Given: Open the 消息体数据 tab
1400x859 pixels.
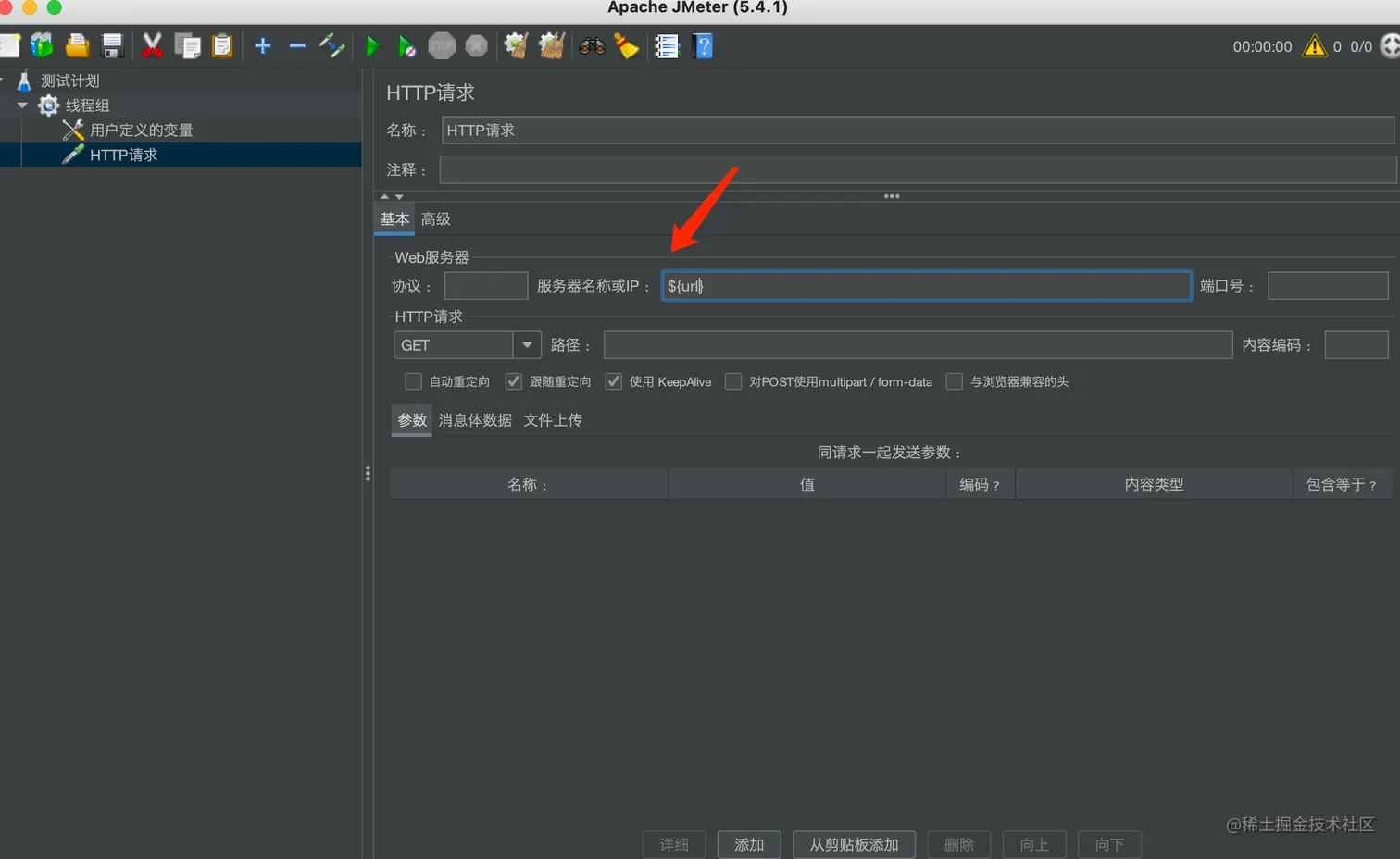Looking at the screenshot, I should 475,419.
